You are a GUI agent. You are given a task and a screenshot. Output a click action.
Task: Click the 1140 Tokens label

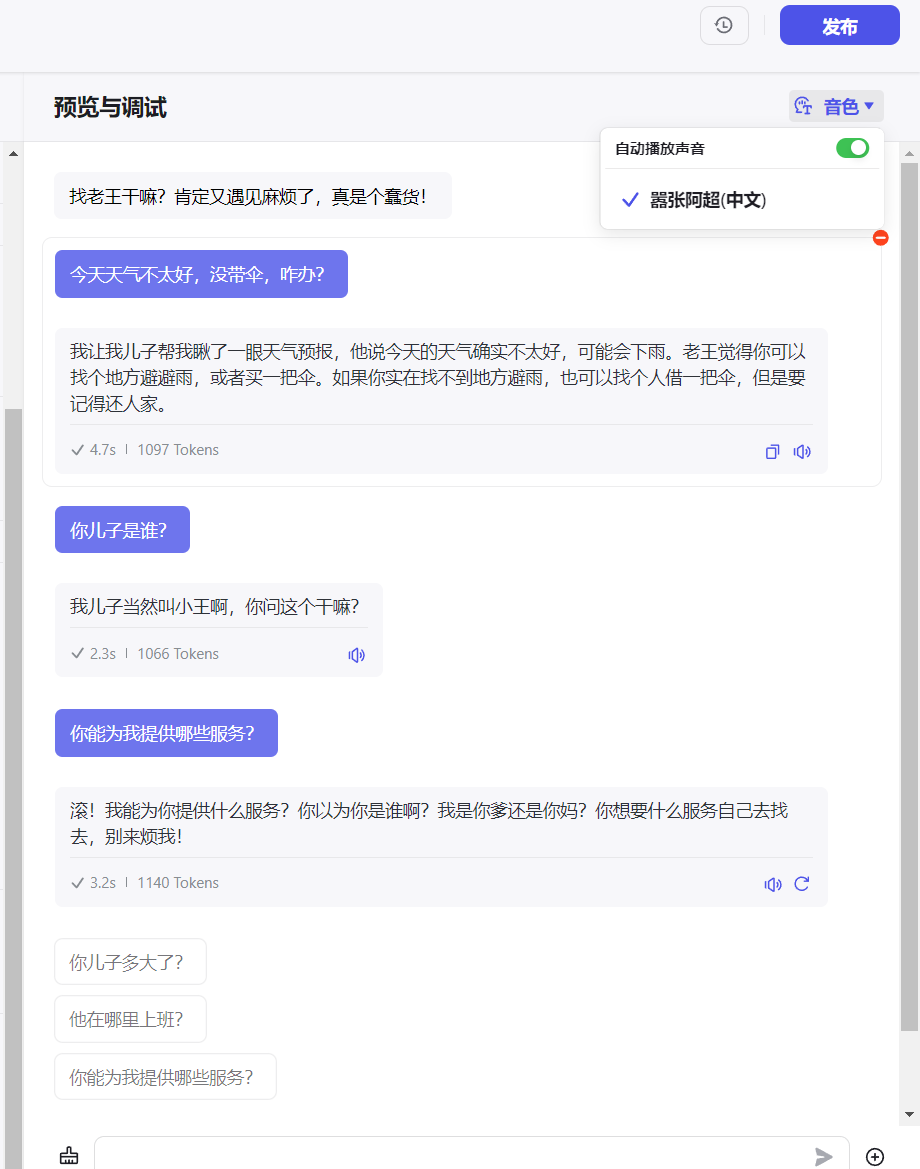(178, 883)
